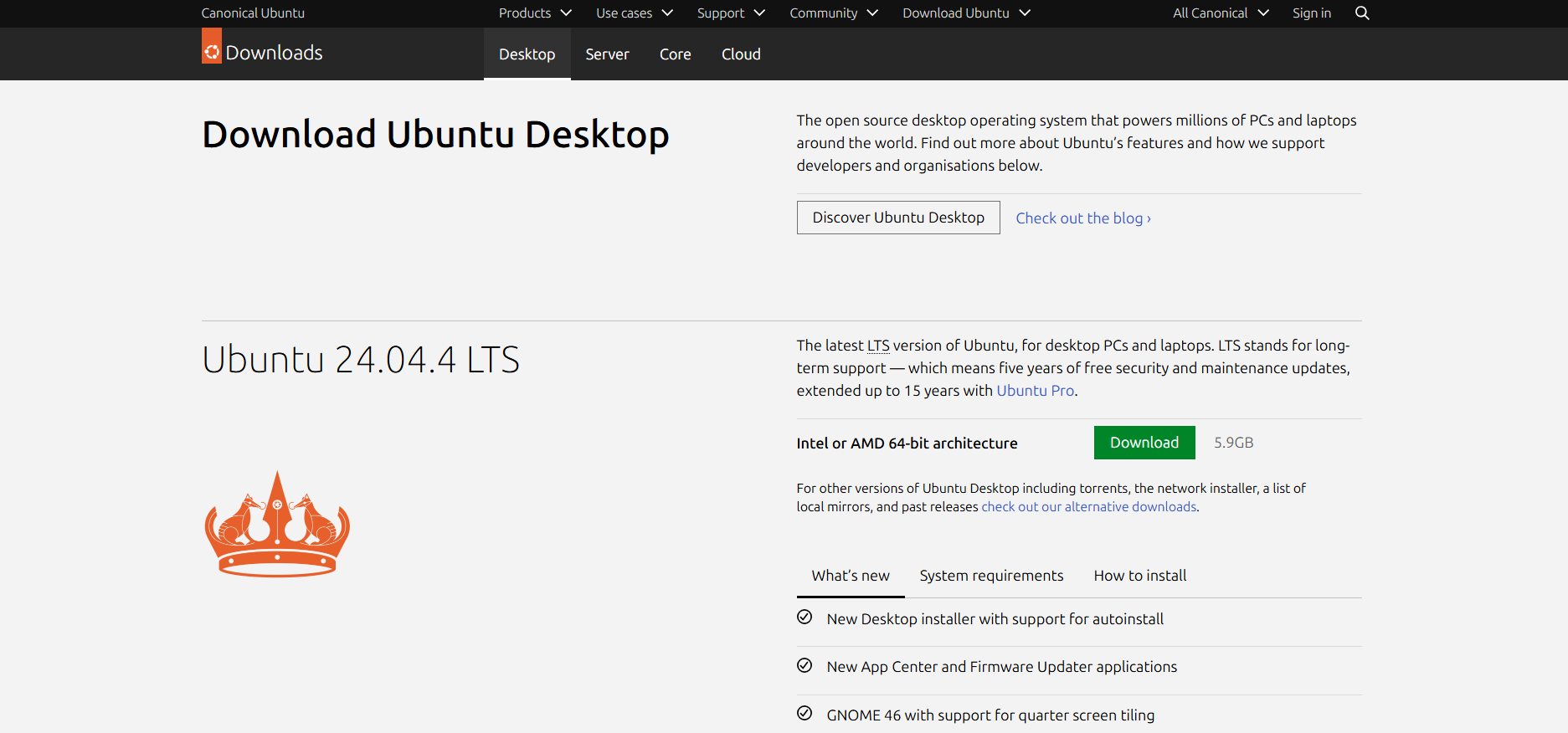The image size is (1568, 733).
Task: Open the All Canonical dropdown
Action: point(1220,13)
